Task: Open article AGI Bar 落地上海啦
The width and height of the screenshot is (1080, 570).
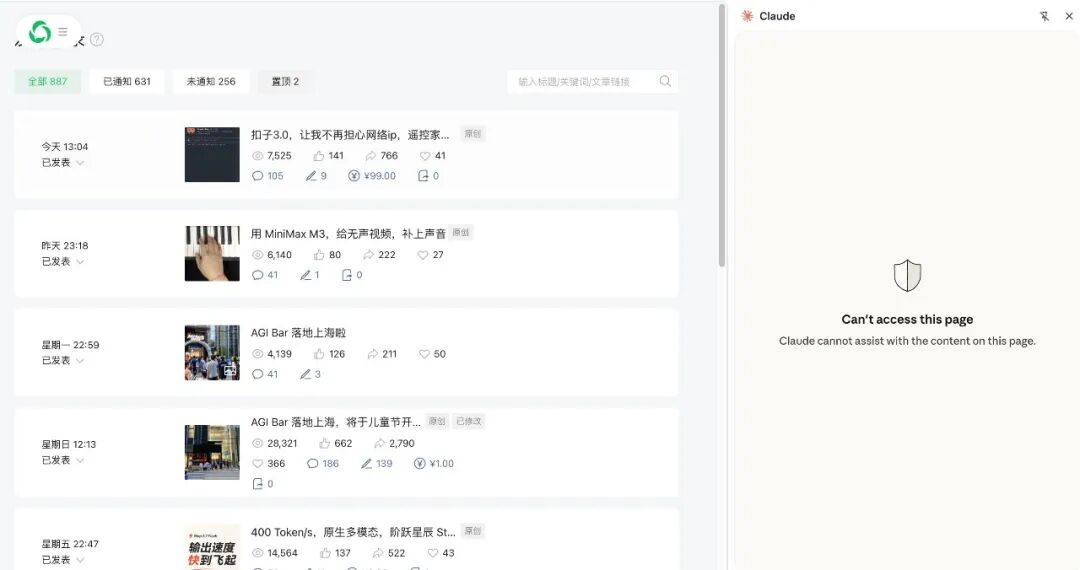Action: [x=298, y=332]
